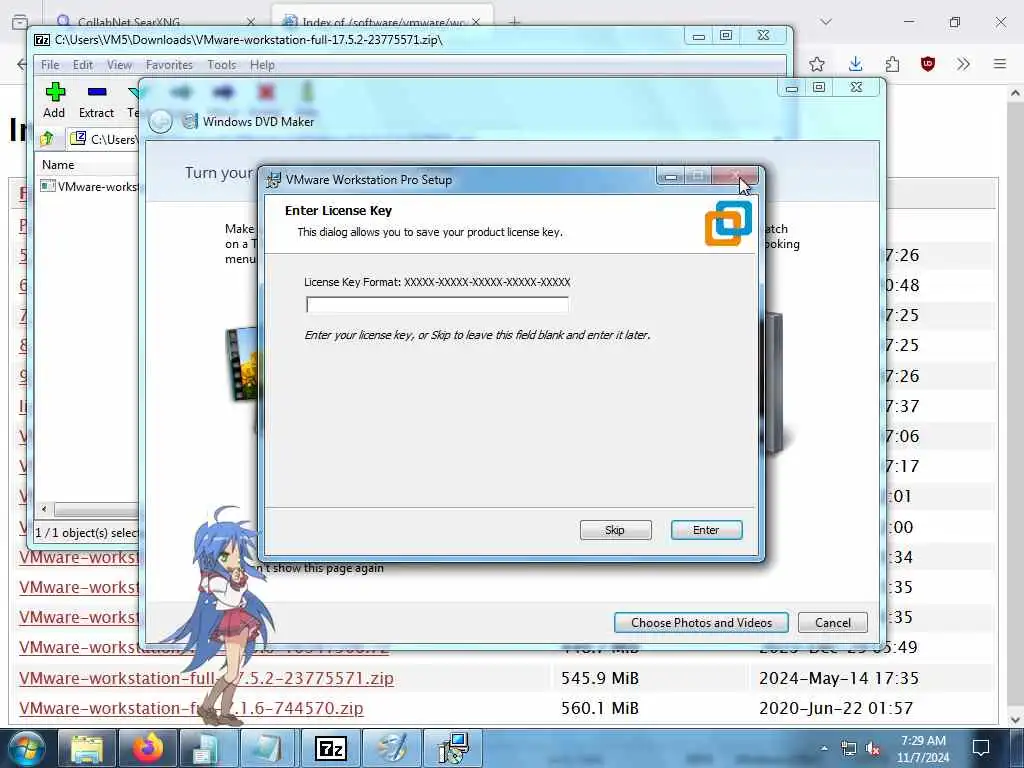Click the 560.1 MiB size cell
1024x768 pixels.
[600, 708]
